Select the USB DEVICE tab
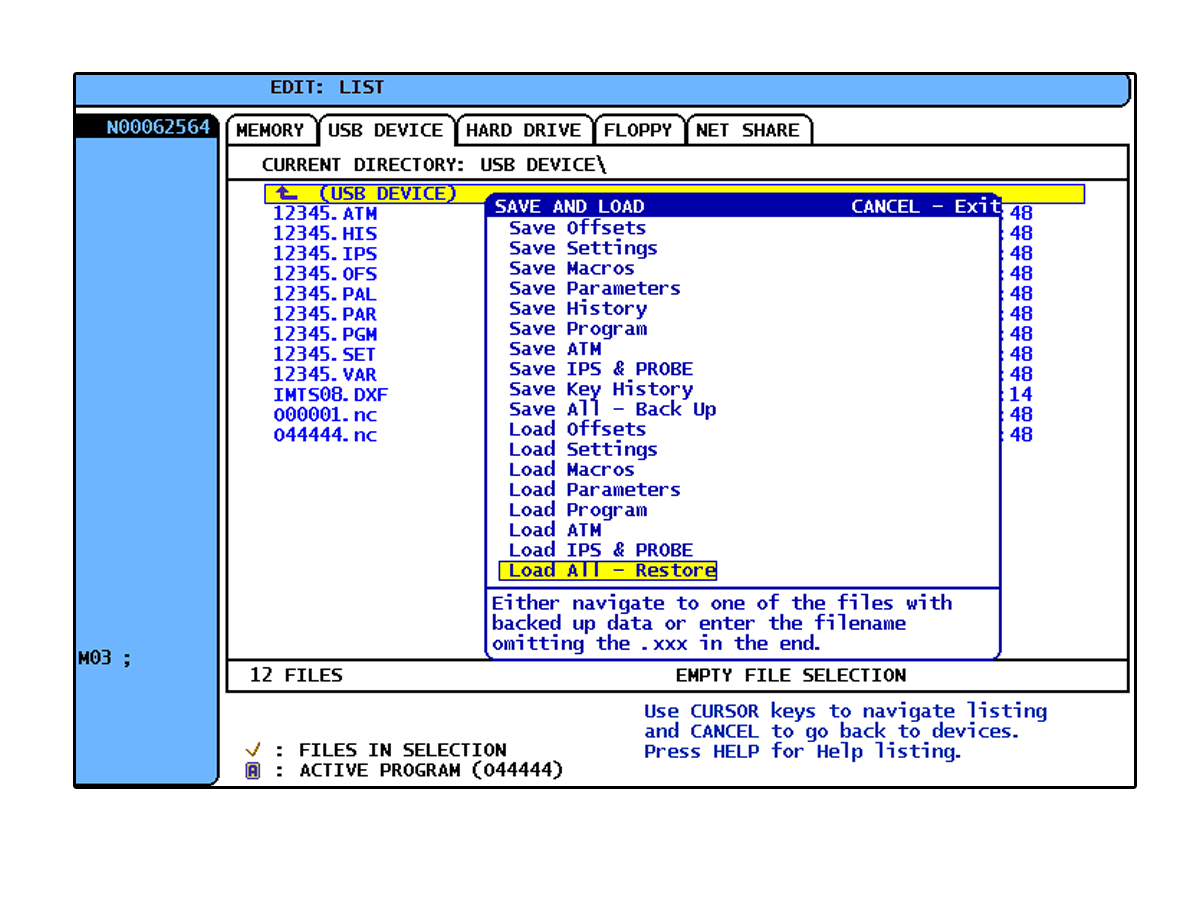The height and width of the screenshot is (900, 1200). pos(386,130)
